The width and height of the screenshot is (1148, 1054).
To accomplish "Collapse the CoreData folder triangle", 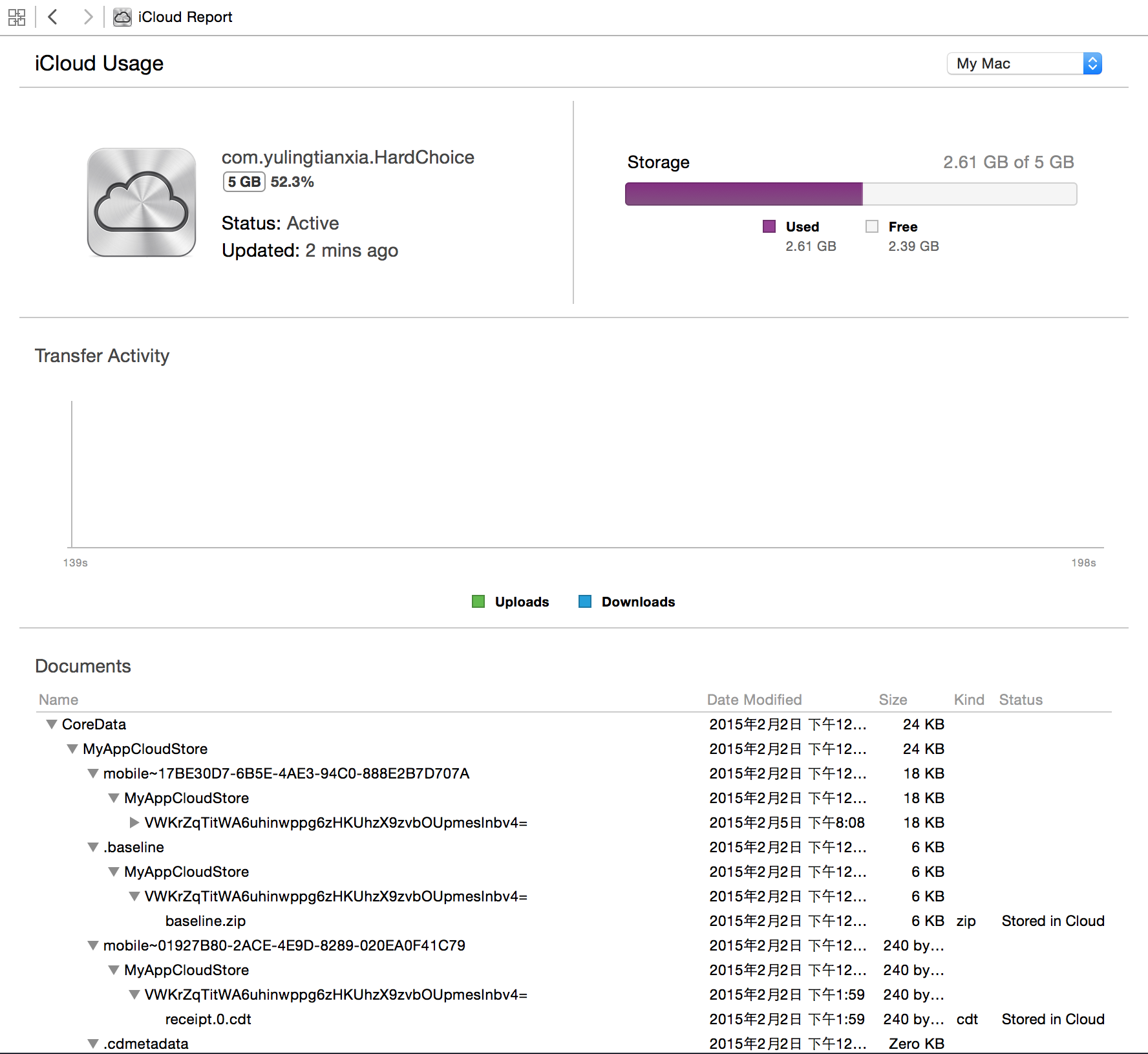I will tap(52, 724).
